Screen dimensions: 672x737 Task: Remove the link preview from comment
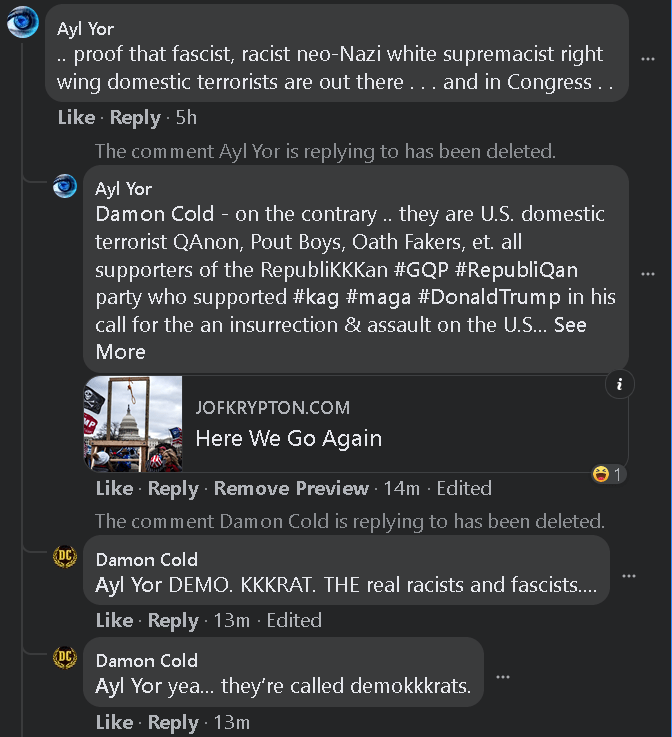tap(291, 488)
